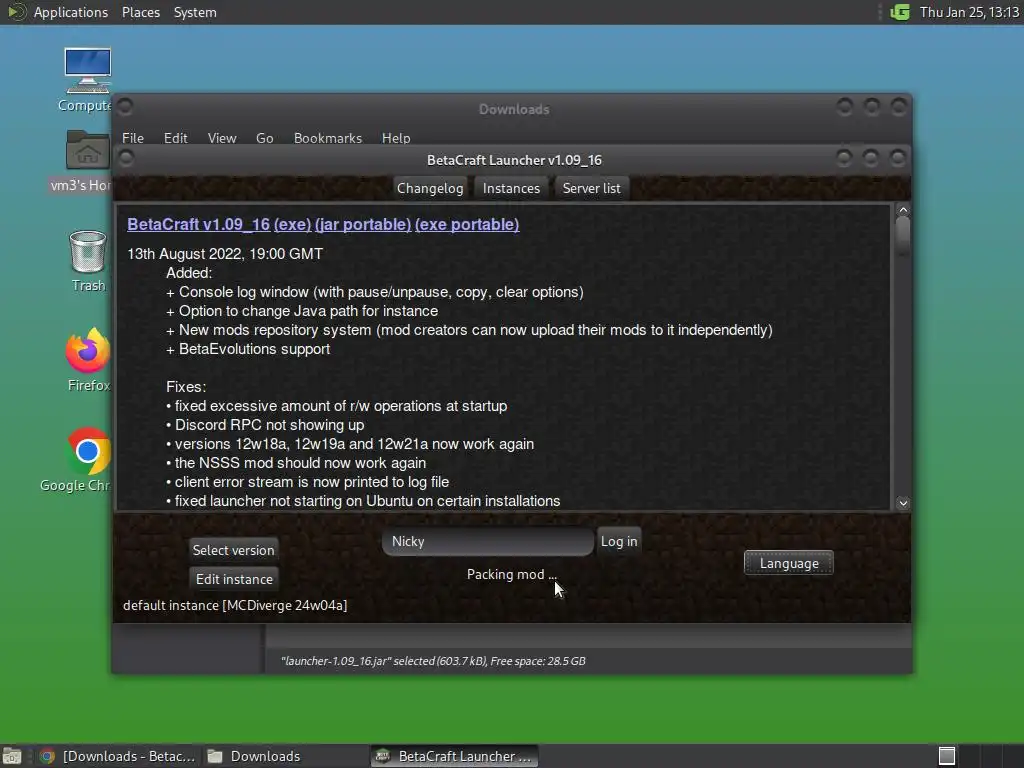Image resolution: width=1024 pixels, height=768 pixels.
Task: Open vm3's Home folder icon
Action: pyautogui.click(x=87, y=161)
